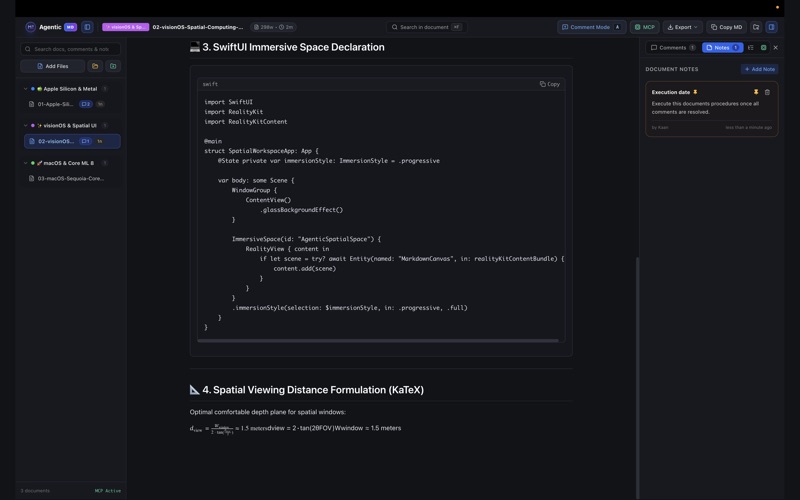Click the 'import RealityKitContent' code line

(x=245, y=122)
